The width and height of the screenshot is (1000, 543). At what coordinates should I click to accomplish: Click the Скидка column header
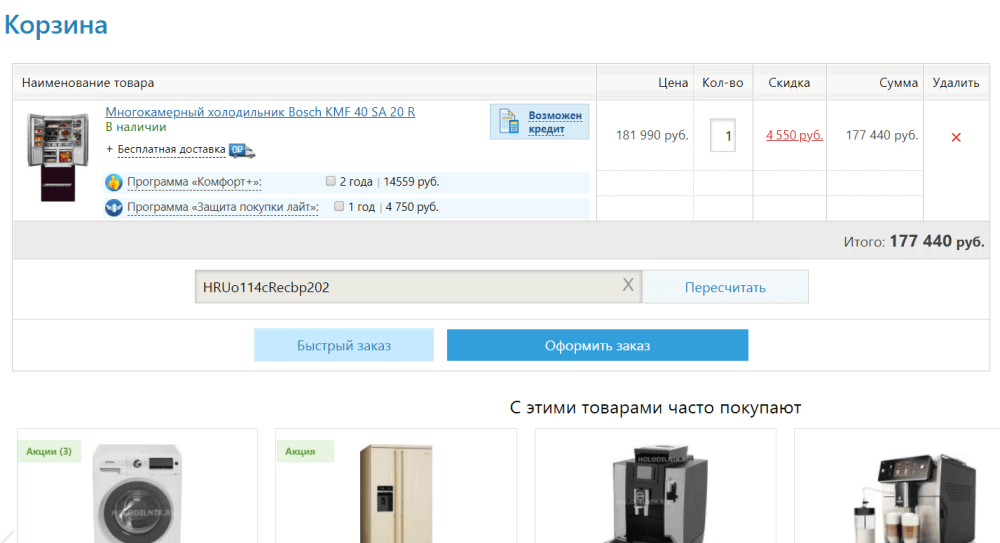789,83
